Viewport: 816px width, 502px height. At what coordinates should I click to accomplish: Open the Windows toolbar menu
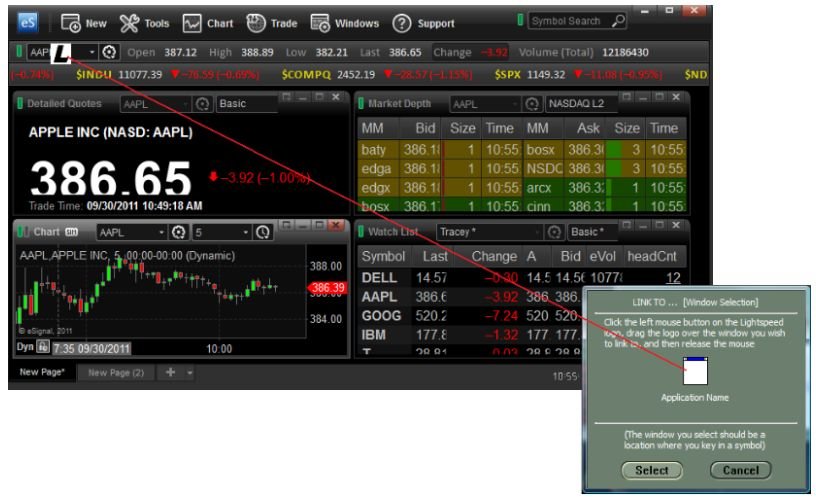point(344,23)
